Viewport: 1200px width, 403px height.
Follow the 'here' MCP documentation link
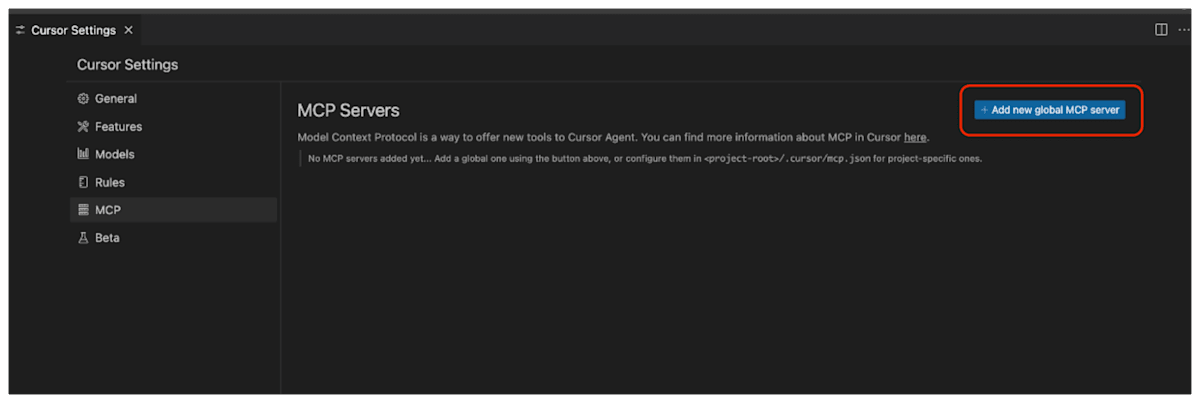[915, 137]
